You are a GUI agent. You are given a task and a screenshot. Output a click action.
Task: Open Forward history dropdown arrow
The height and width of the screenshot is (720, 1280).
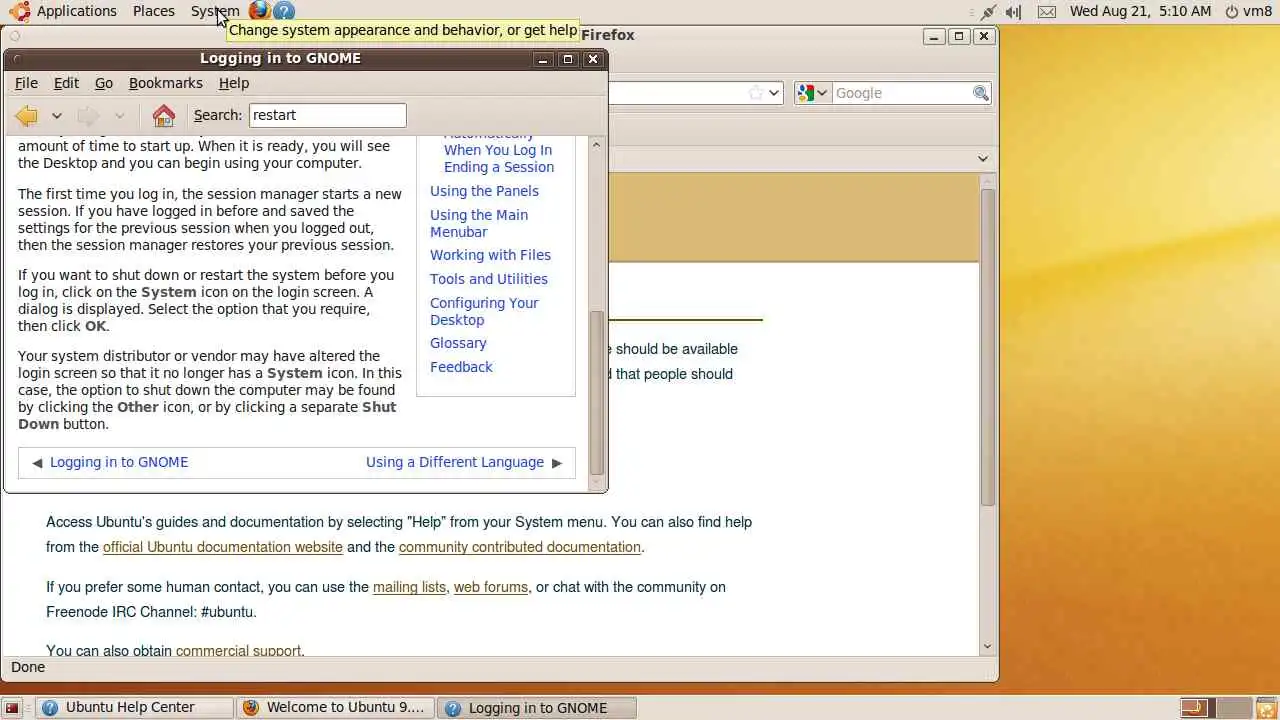[119, 116]
